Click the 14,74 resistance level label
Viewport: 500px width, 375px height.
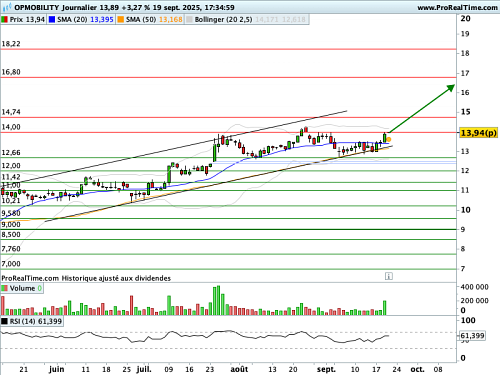(11, 112)
